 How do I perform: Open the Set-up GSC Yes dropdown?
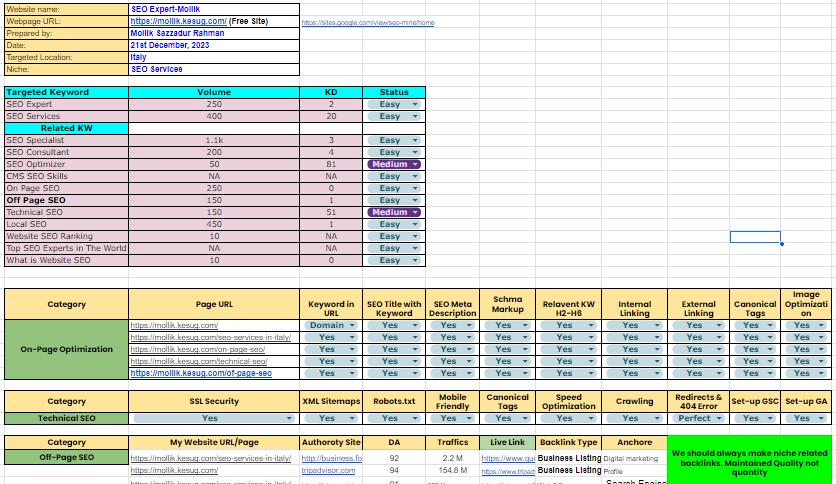(x=755, y=418)
